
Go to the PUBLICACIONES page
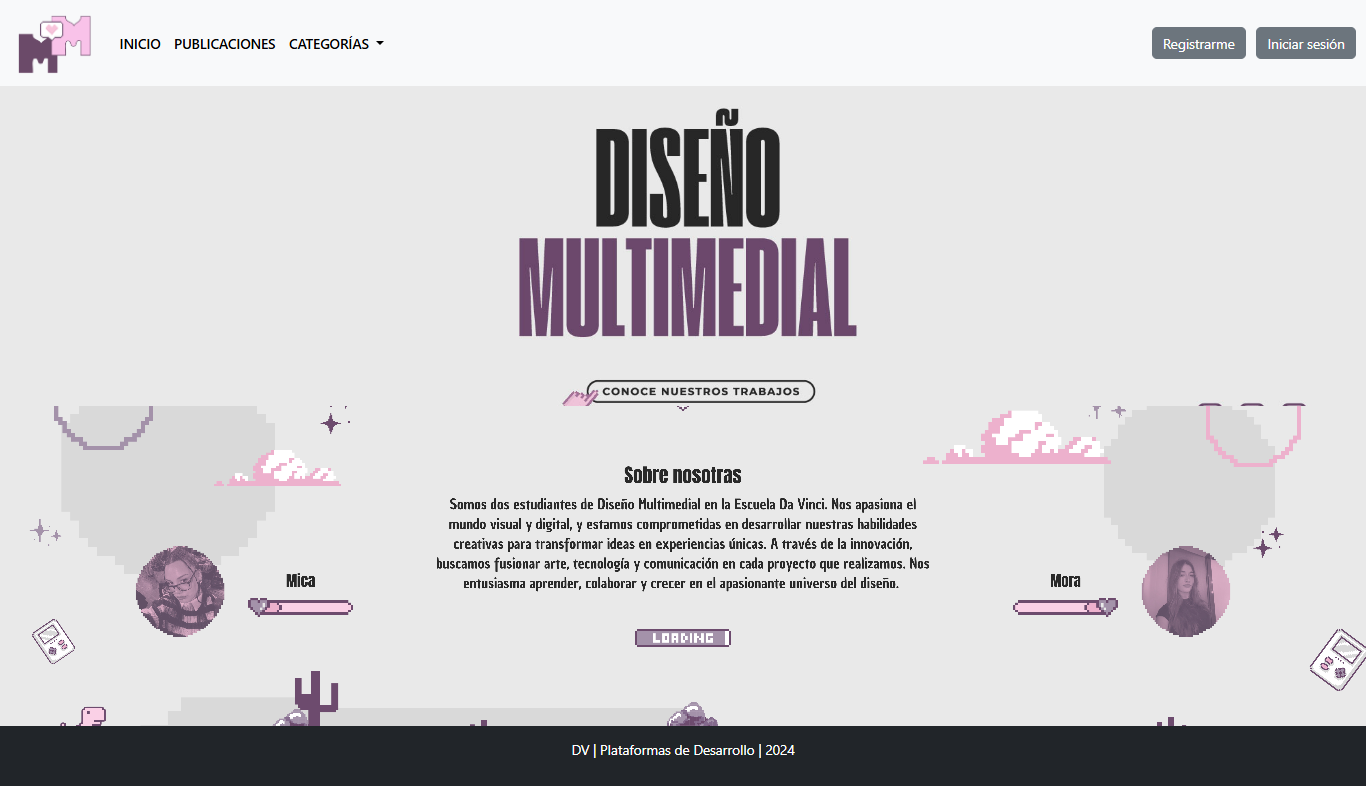tap(224, 44)
